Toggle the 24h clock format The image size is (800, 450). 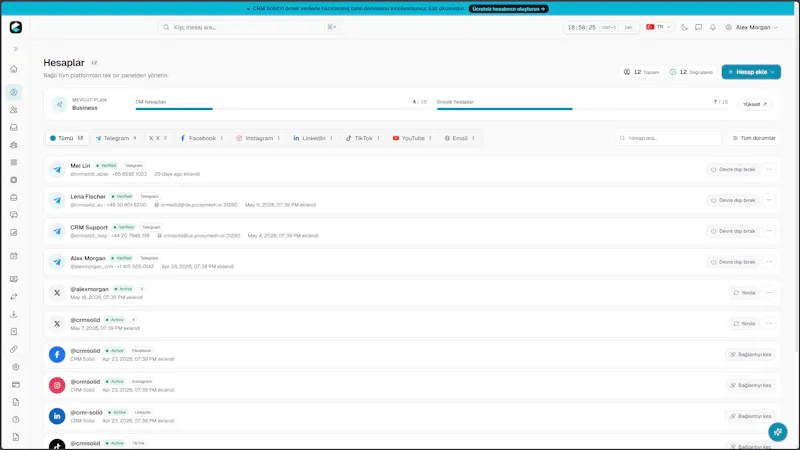(x=628, y=28)
